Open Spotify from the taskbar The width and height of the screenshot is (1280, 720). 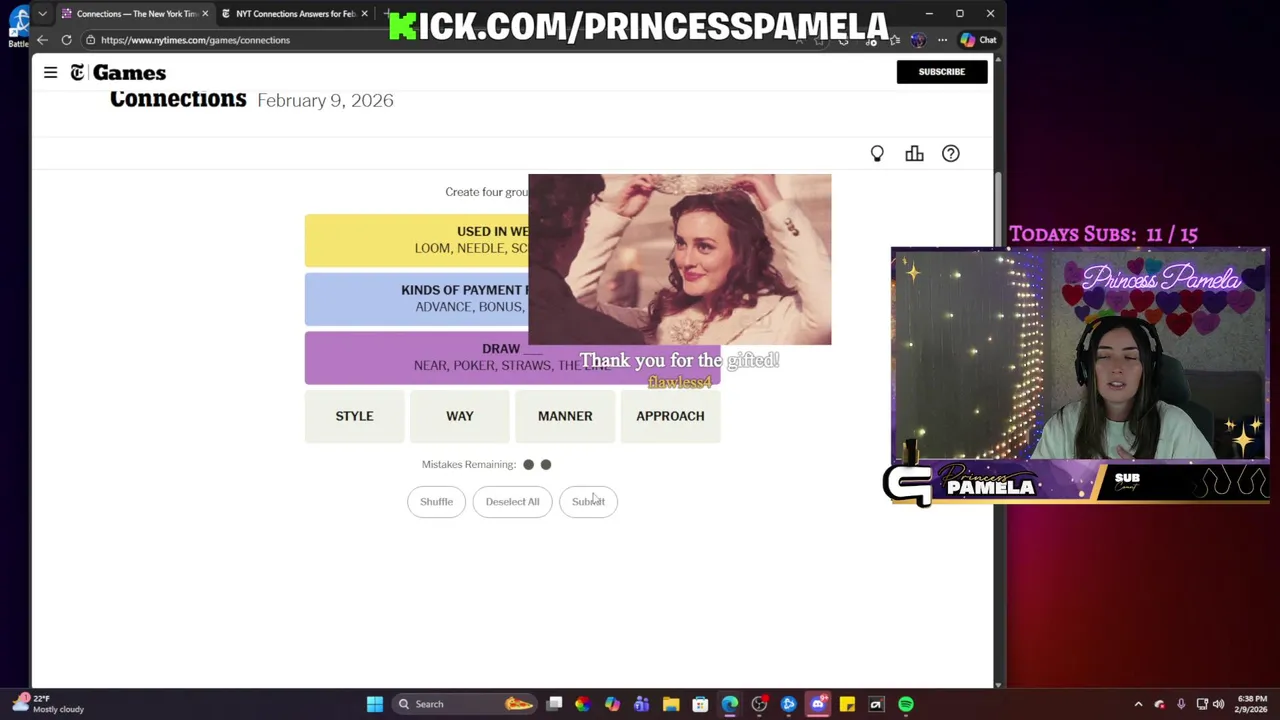(x=906, y=704)
